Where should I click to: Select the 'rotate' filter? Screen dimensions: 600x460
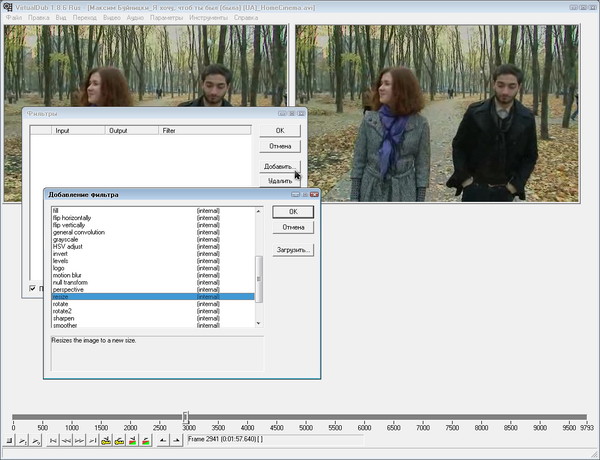tap(153, 304)
